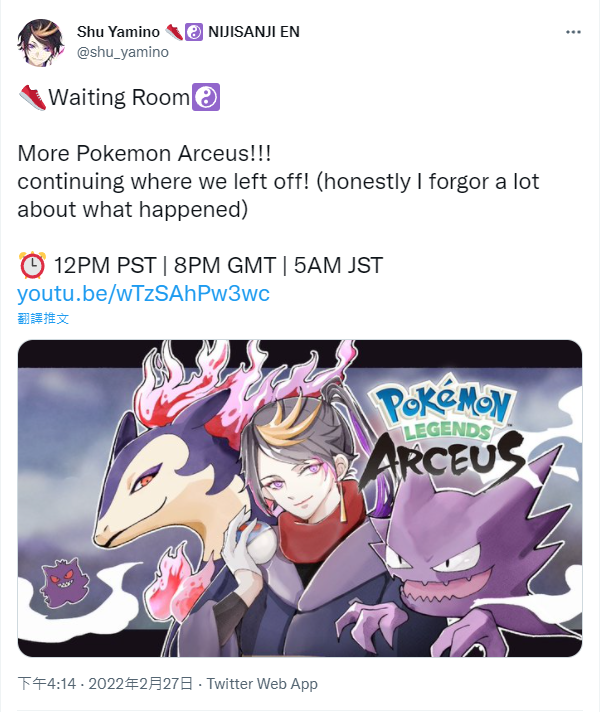601x712 pixels.
Task: Click the 下午4:14 timestamp link
Action: tap(47, 683)
